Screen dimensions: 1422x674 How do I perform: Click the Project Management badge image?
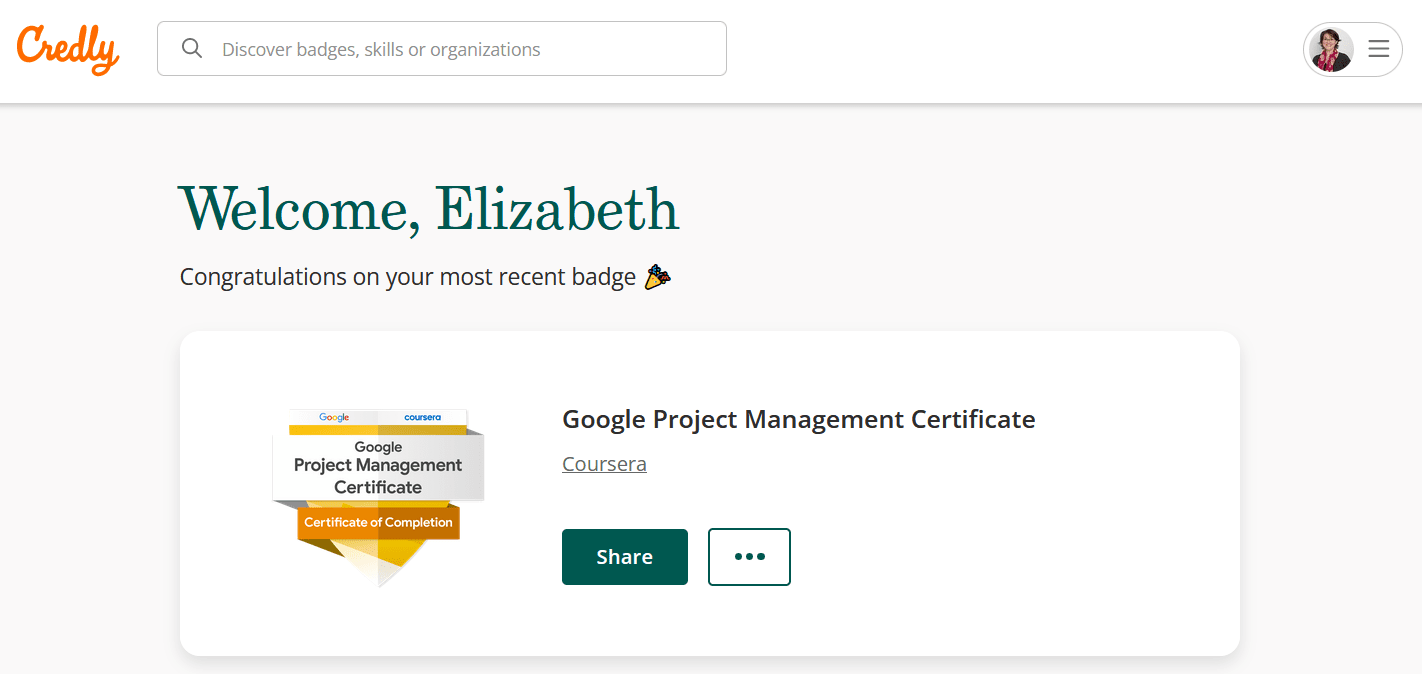pos(378,497)
